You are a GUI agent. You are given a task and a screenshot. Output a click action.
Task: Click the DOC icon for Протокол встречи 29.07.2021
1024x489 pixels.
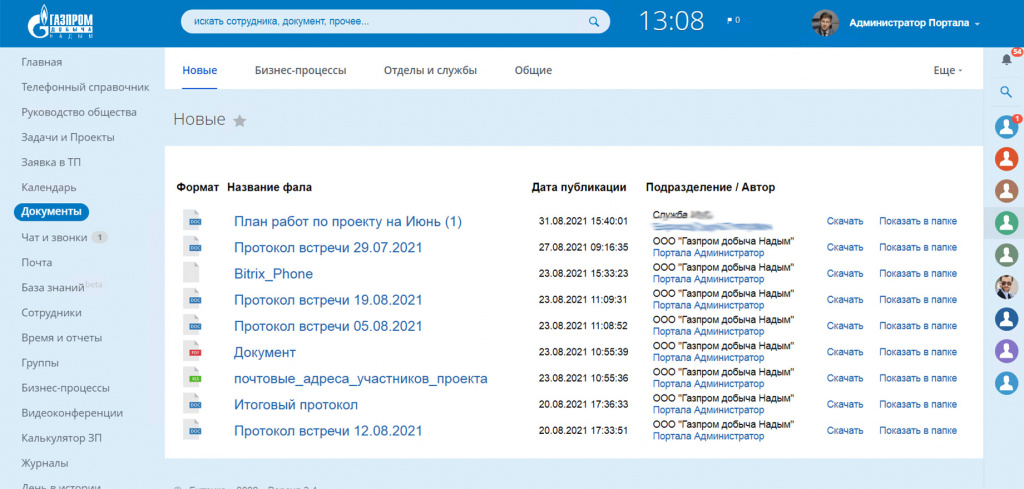(191, 246)
